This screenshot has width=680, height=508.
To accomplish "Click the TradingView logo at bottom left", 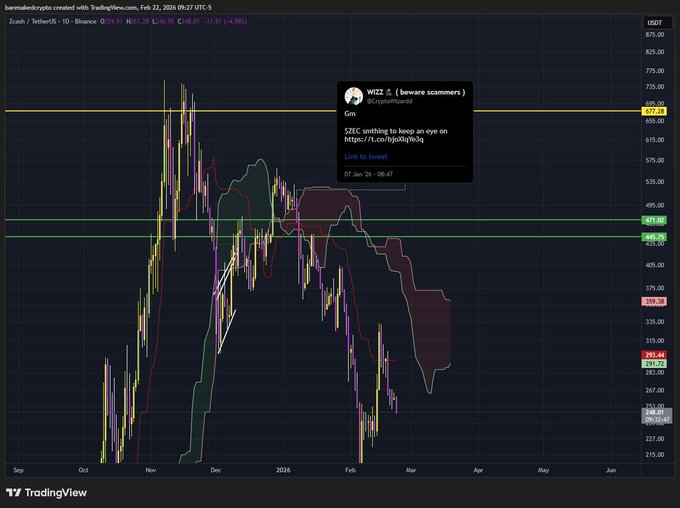I will [46, 493].
